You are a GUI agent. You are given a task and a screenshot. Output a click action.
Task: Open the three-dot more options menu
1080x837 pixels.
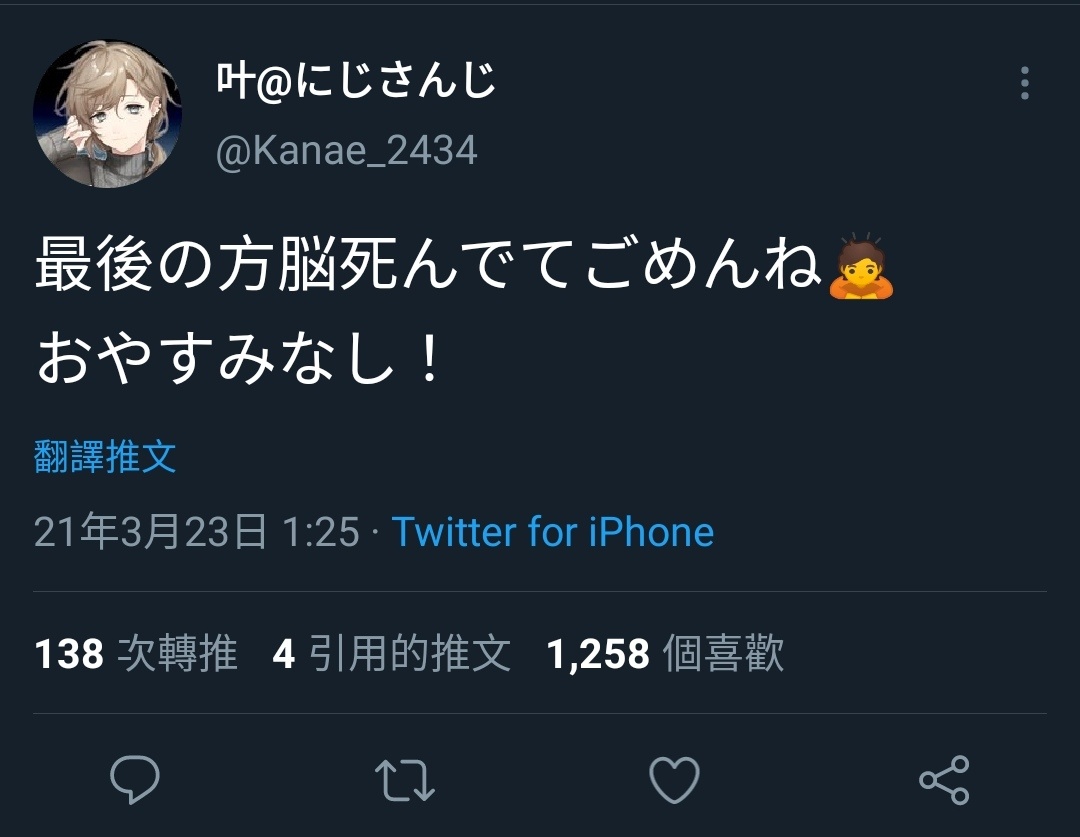tap(1025, 83)
